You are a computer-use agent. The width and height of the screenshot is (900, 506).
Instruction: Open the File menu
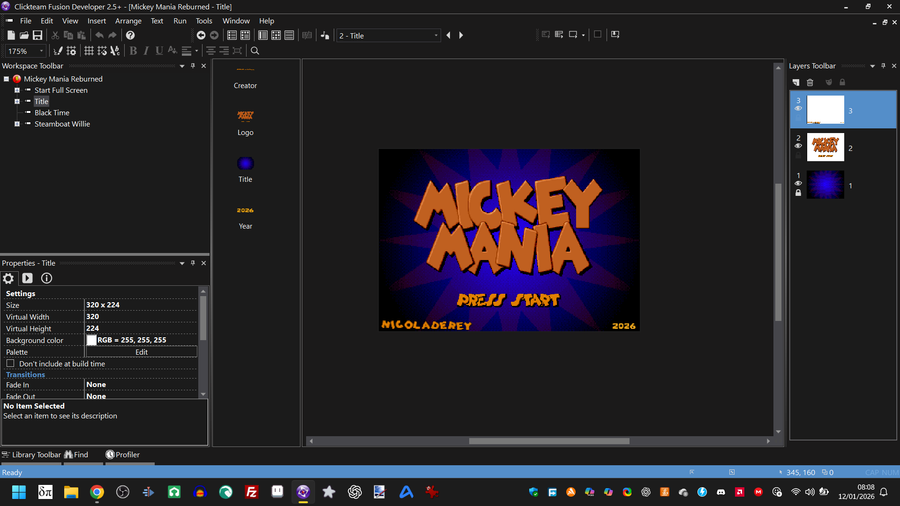pyautogui.click(x=26, y=21)
